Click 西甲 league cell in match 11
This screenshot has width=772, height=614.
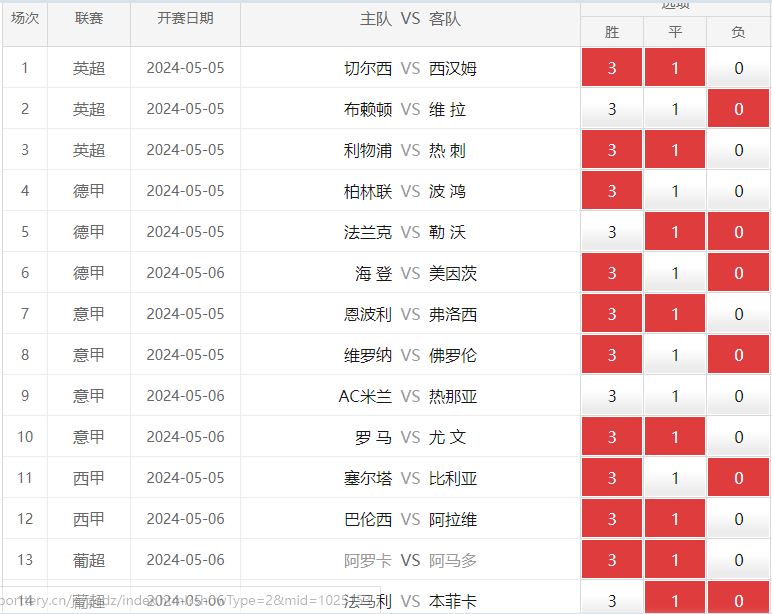89,478
